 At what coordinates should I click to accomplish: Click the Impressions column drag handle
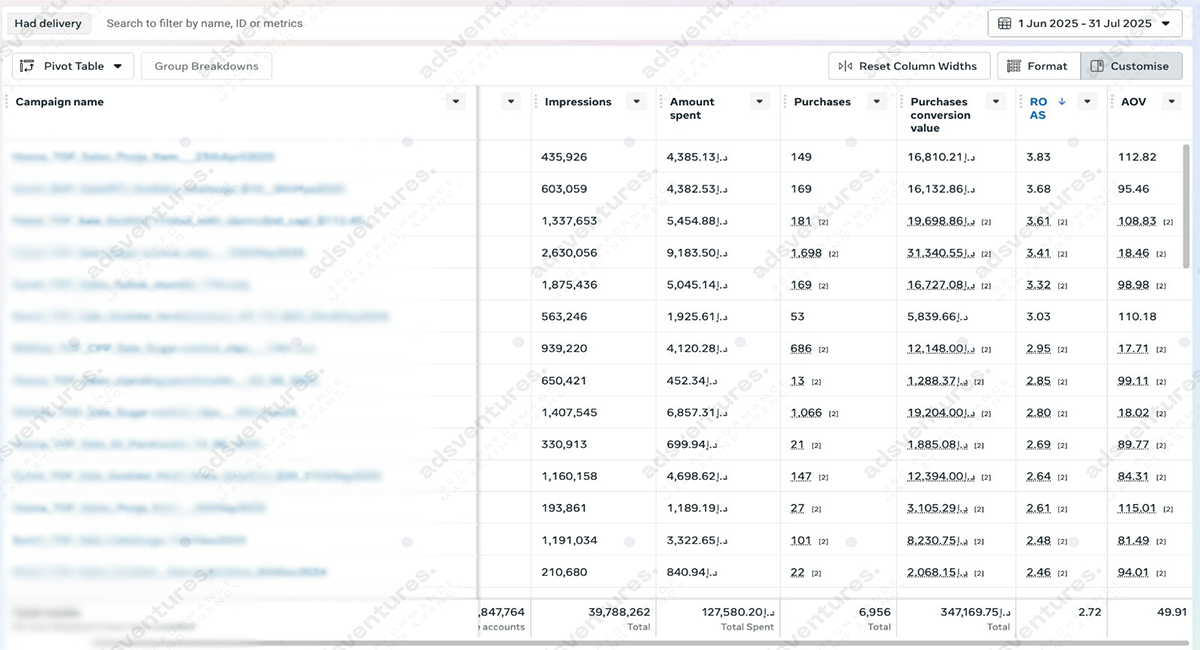click(x=537, y=102)
